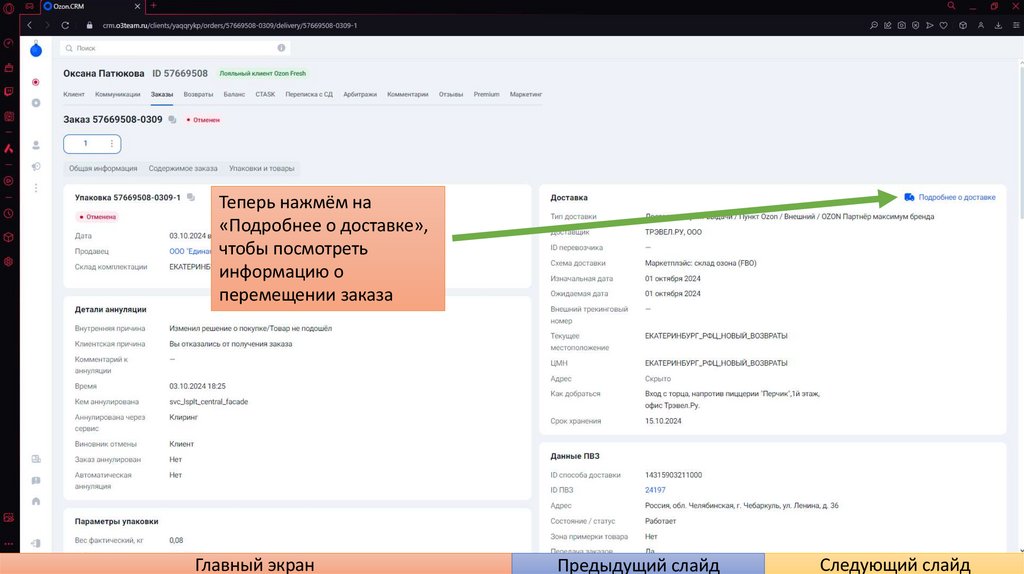Screen dimensions: 1024x574
Task: Click the svc_lsplt_central_facade value
Action: coord(208,402)
